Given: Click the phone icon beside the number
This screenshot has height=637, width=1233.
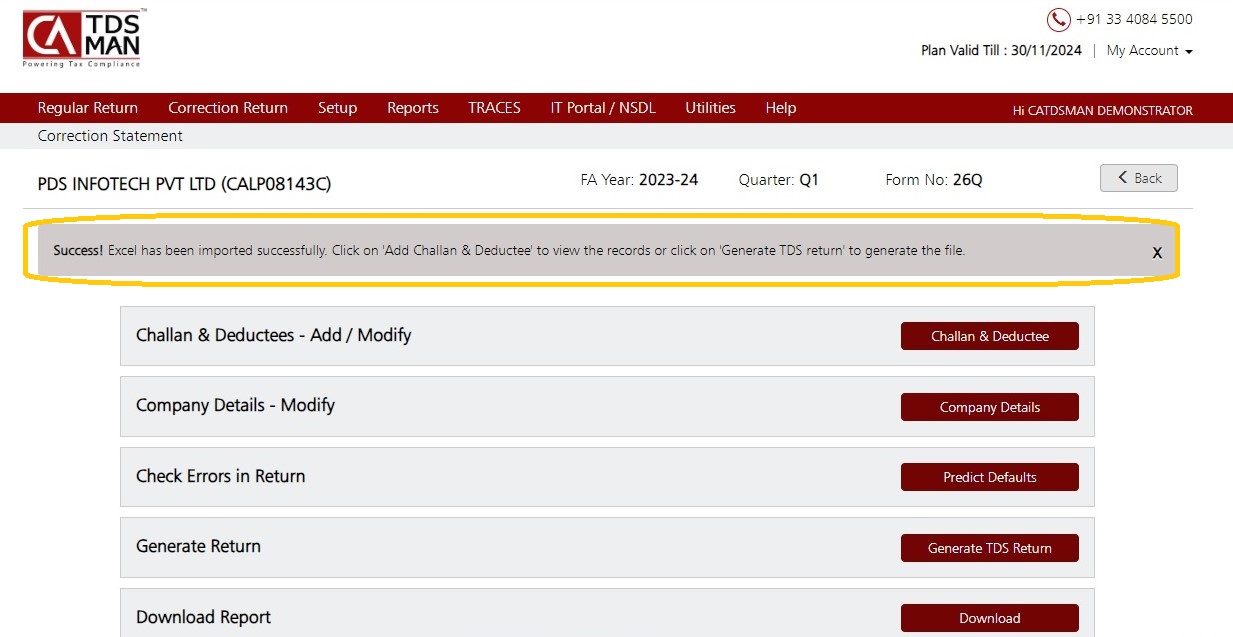Looking at the screenshot, I should click(1058, 20).
